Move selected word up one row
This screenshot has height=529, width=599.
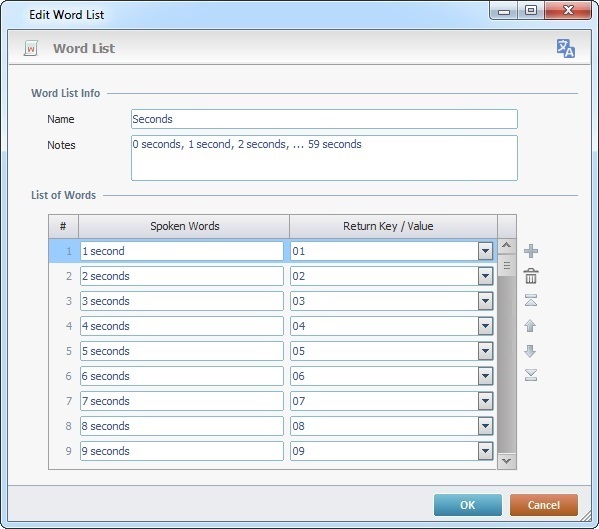pyautogui.click(x=530, y=326)
